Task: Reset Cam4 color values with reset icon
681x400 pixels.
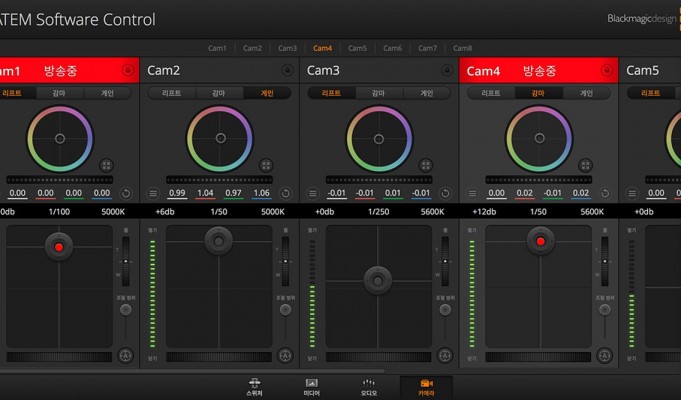Action: (605, 193)
